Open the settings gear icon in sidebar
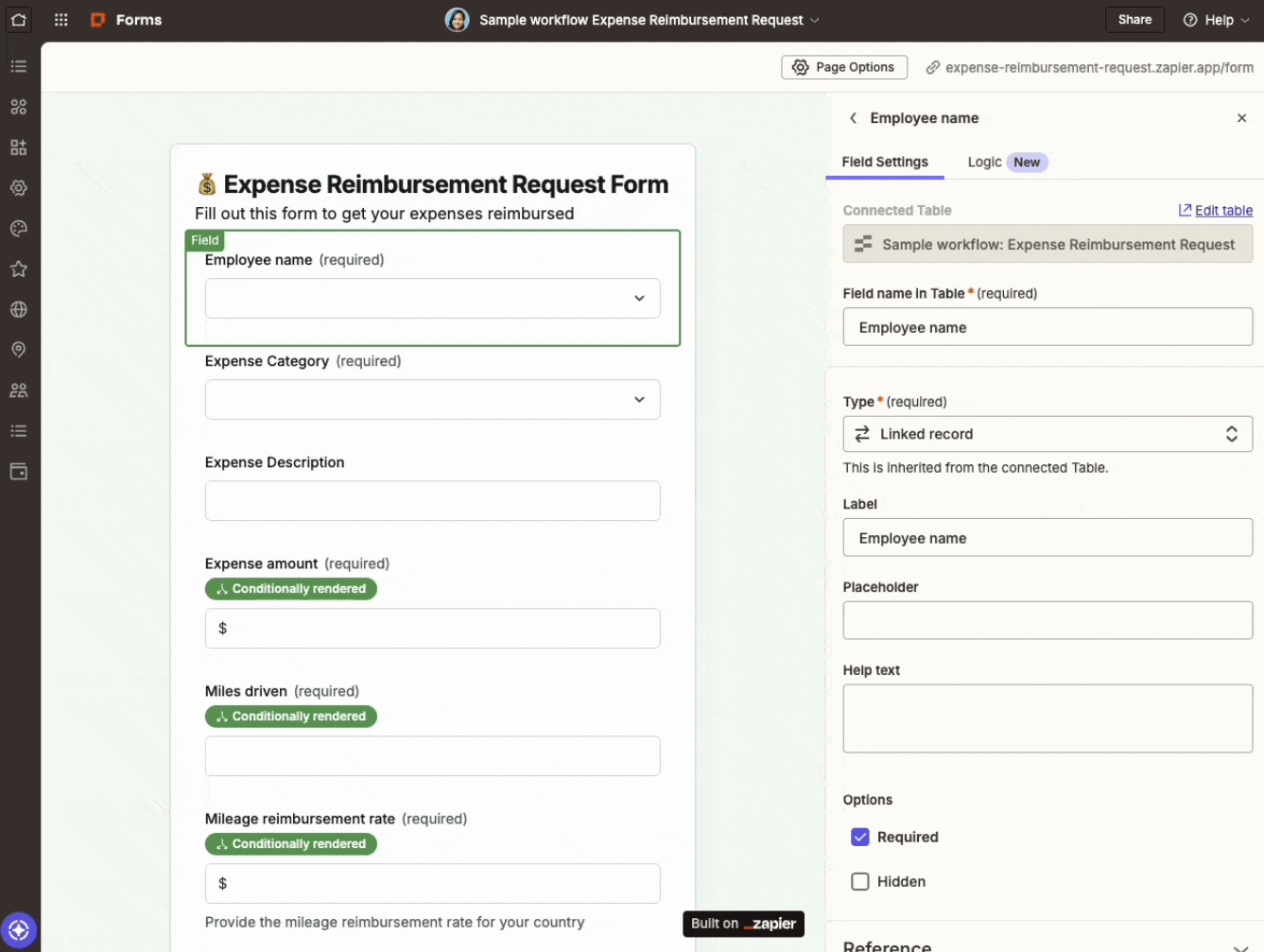Image resolution: width=1264 pixels, height=952 pixels. click(x=19, y=187)
